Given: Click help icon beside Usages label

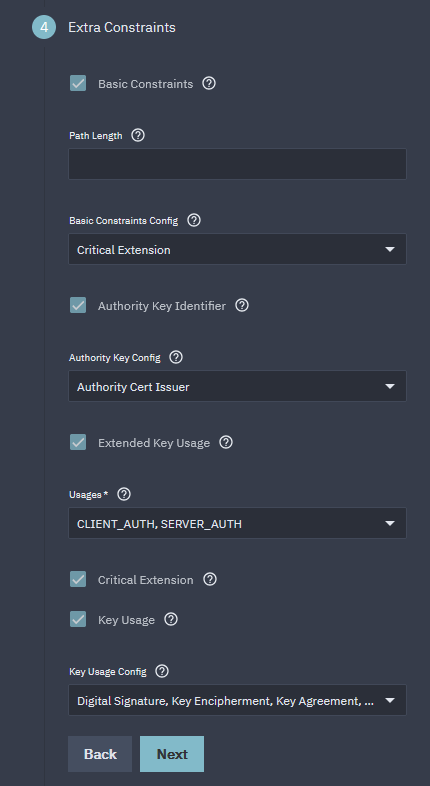Looking at the screenshot, I should [x=124, y=494].
